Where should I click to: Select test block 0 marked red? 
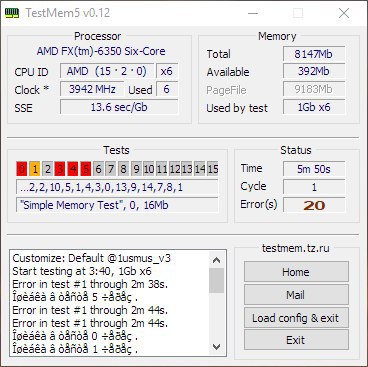[22, 169]
